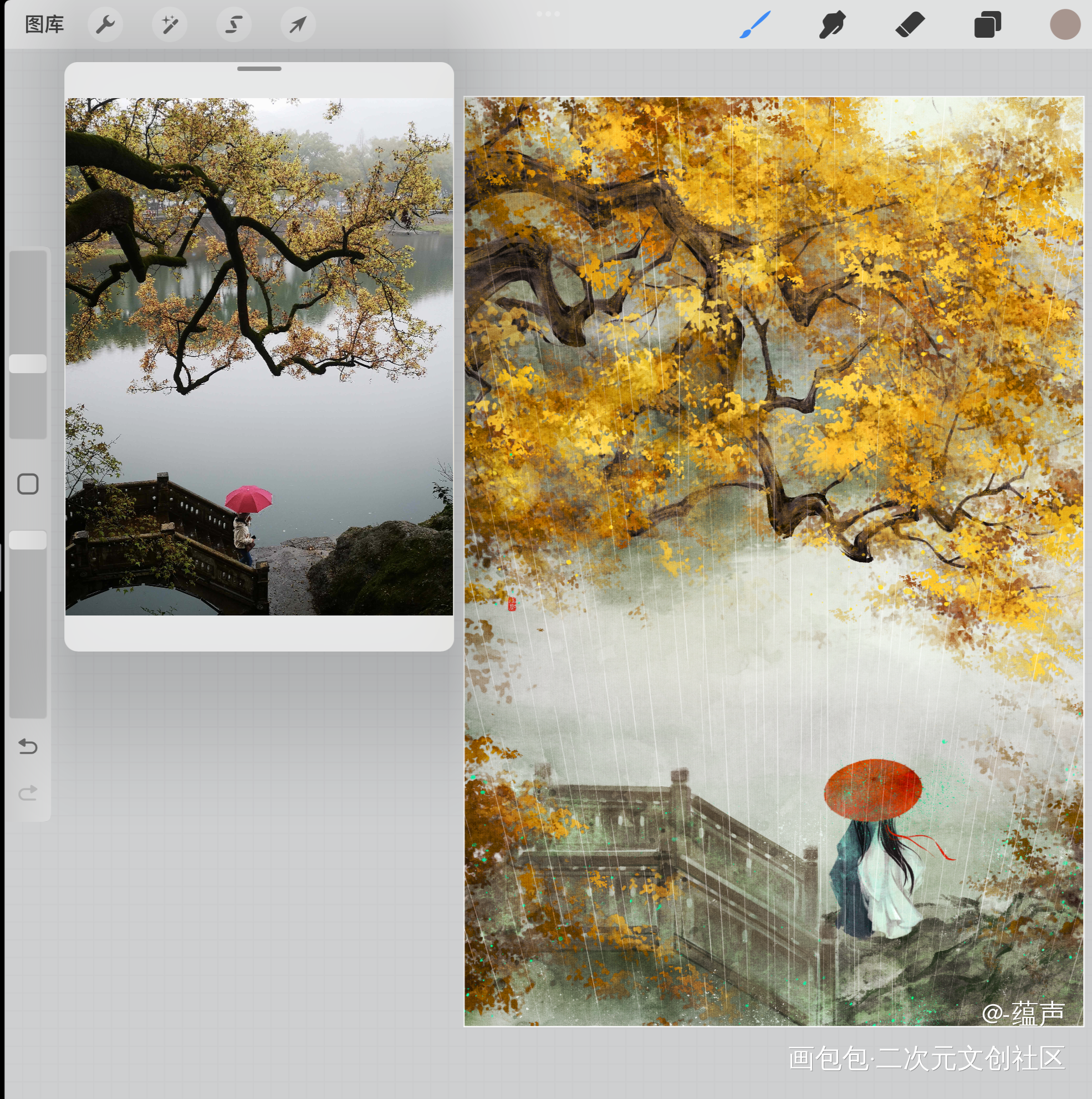1092x1099 pixels.
Task: Select the Eraser tool
Action: pyautogui.click(x=910, y=25)
